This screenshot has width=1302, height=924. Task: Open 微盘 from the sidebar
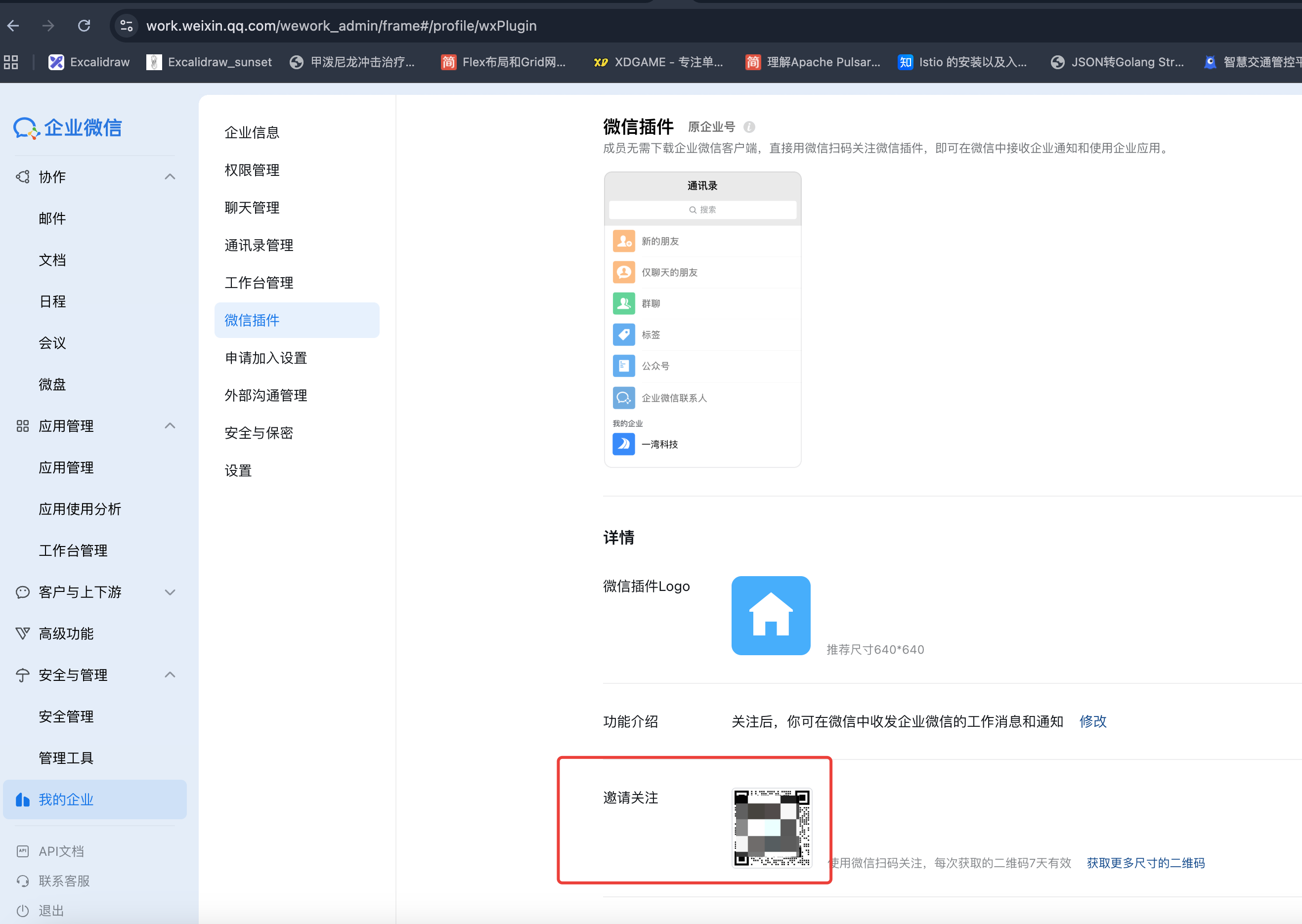pos(52,384)
